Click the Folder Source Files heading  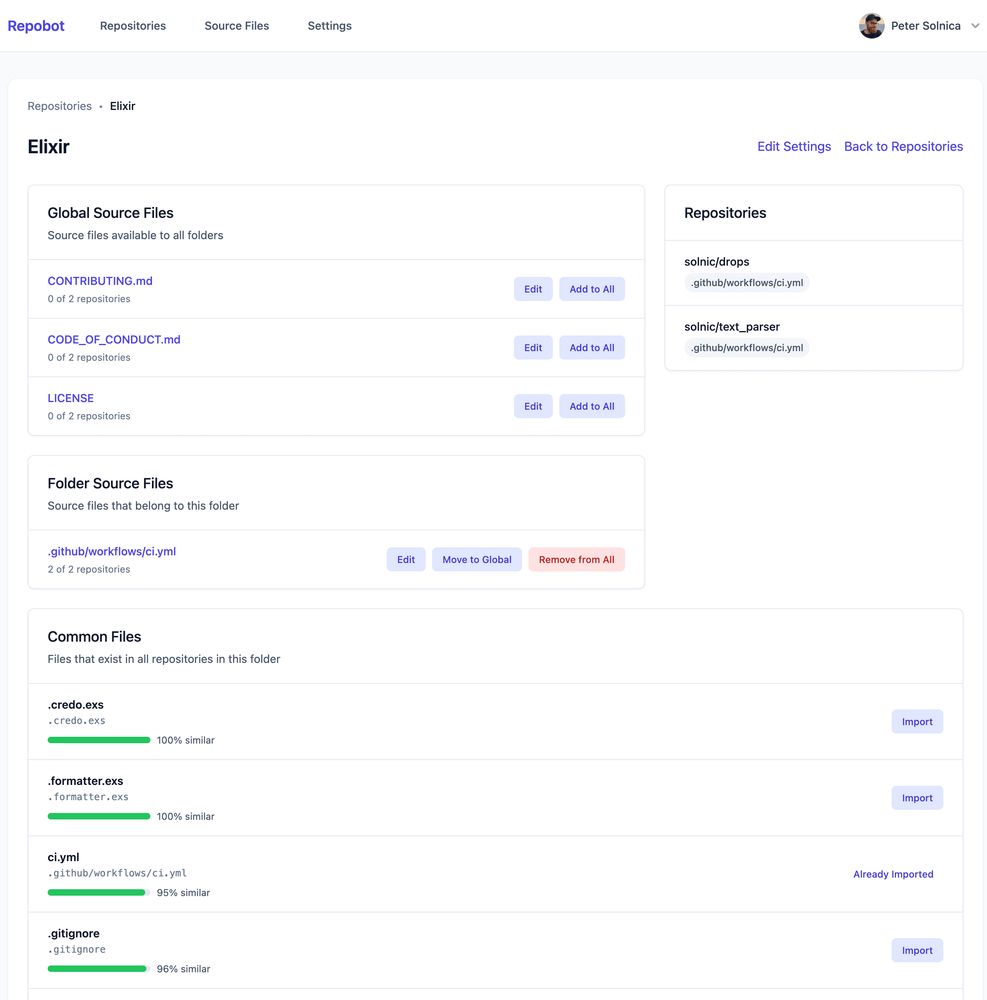click(x=110, y=483)
